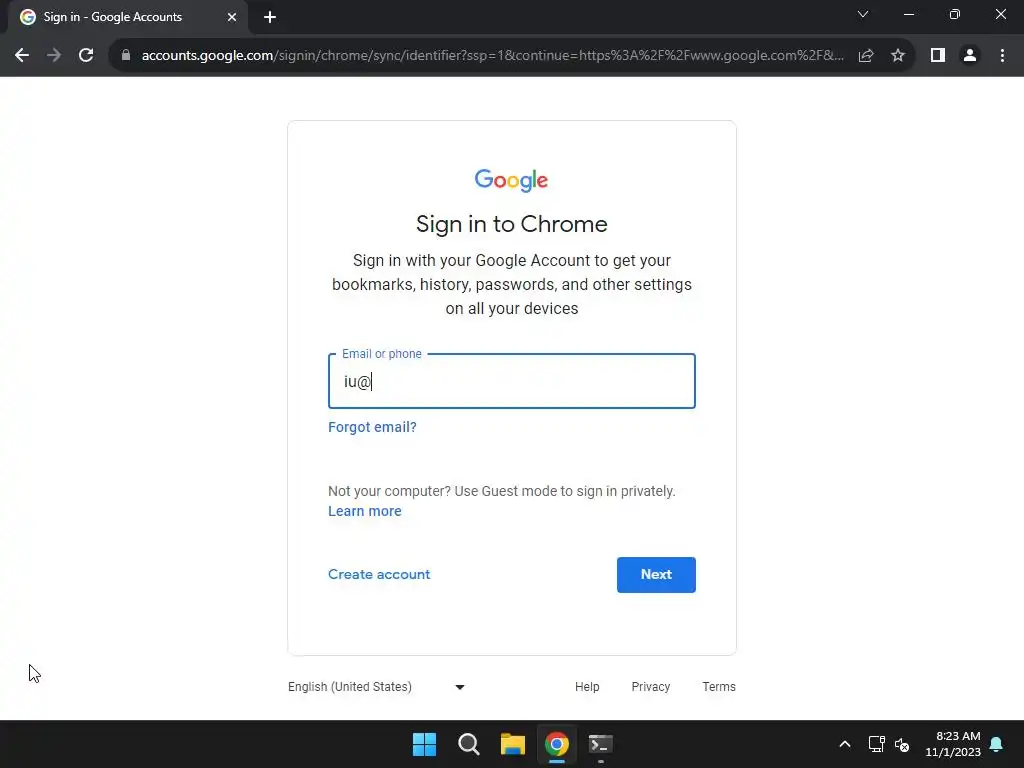This screenshot has height=768, width=1024.
Task: Focus the Email or phone field
Action: (511, 381)
